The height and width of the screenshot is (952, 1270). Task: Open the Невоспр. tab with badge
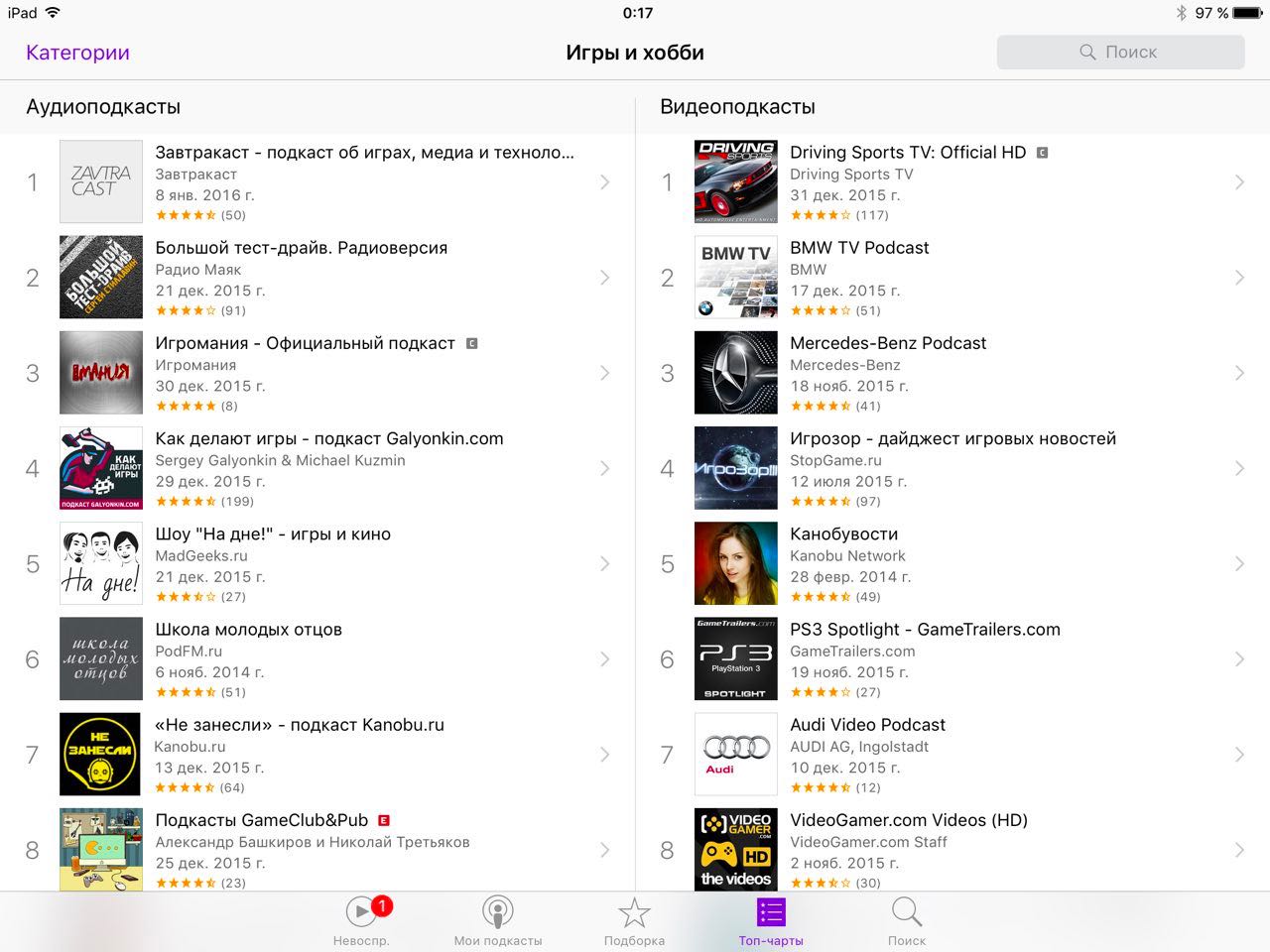click(362, 921)
